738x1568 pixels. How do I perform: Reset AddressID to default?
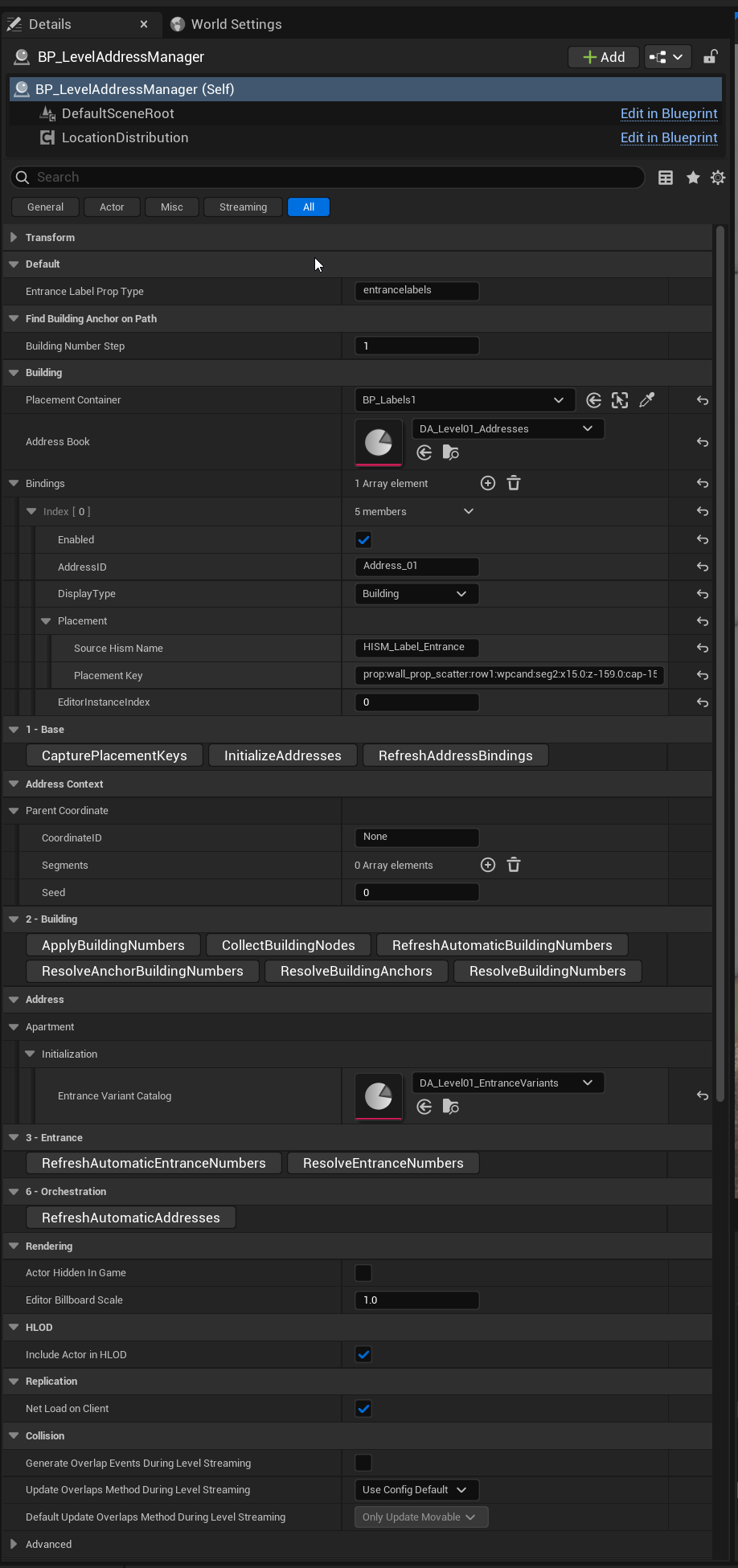(703, 567)
